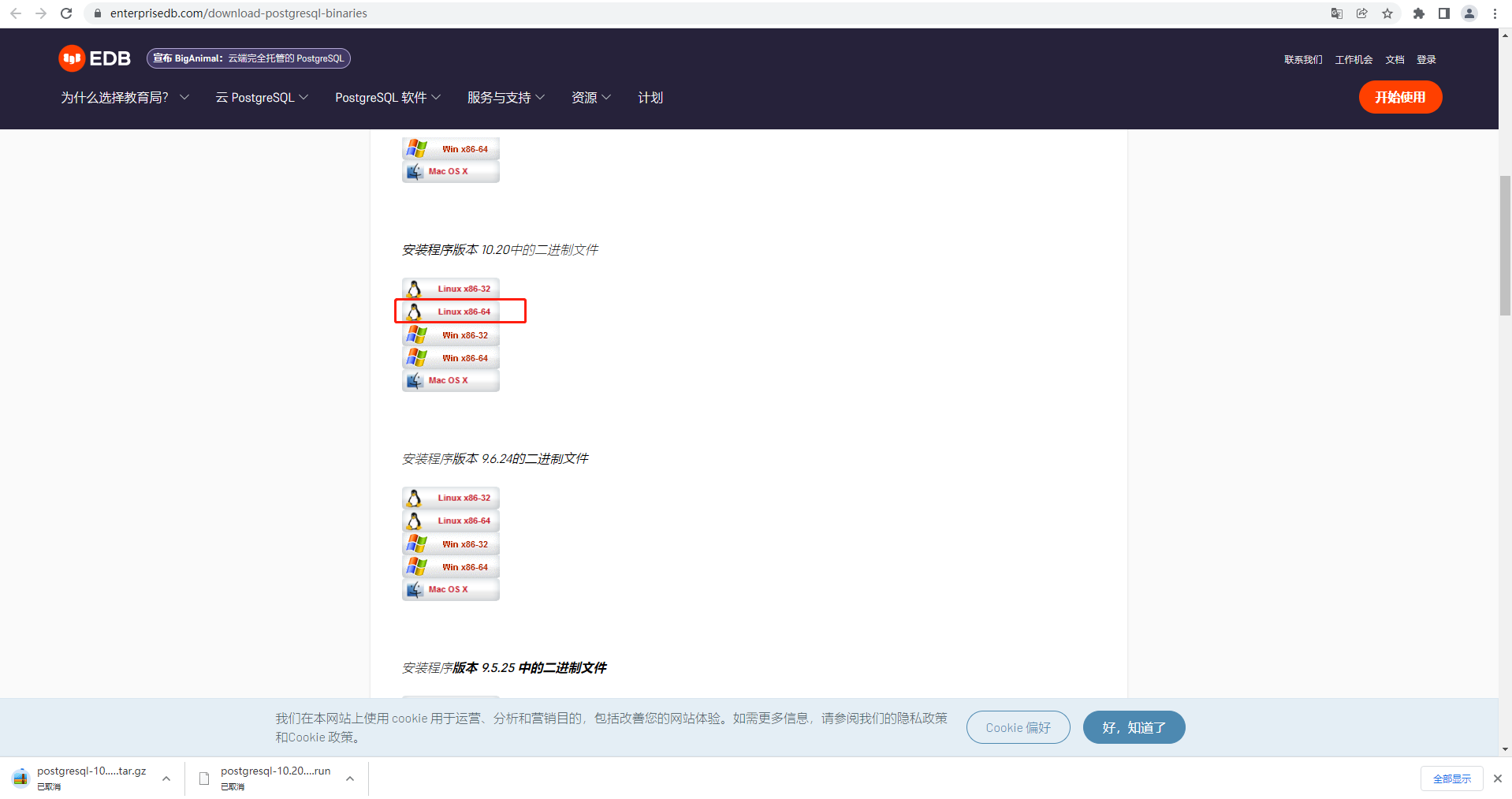Click the 文档 link
Screen dimensions: 1512x799
pos(1394,59)
